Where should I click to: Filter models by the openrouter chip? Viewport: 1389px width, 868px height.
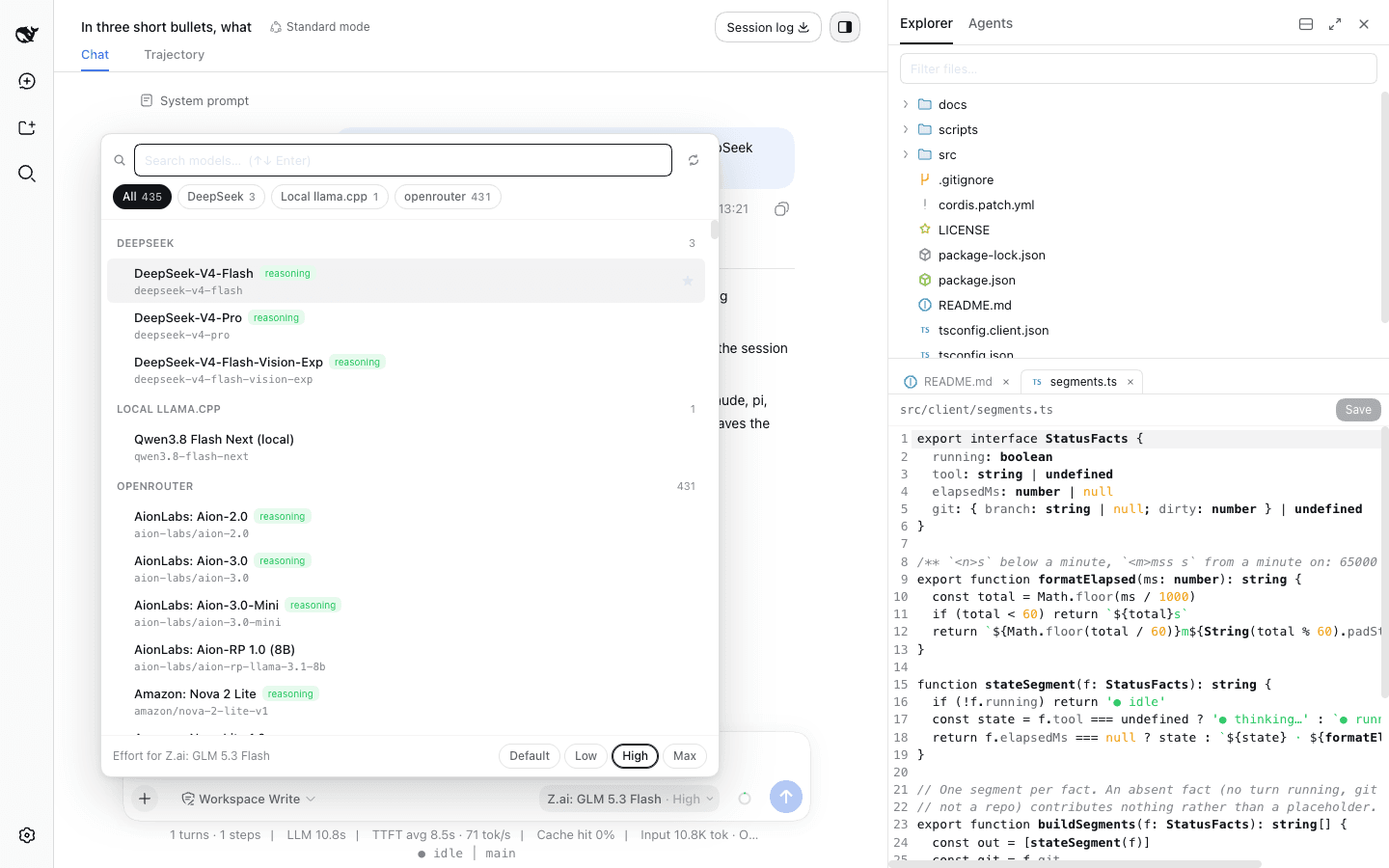click(448, 197)
